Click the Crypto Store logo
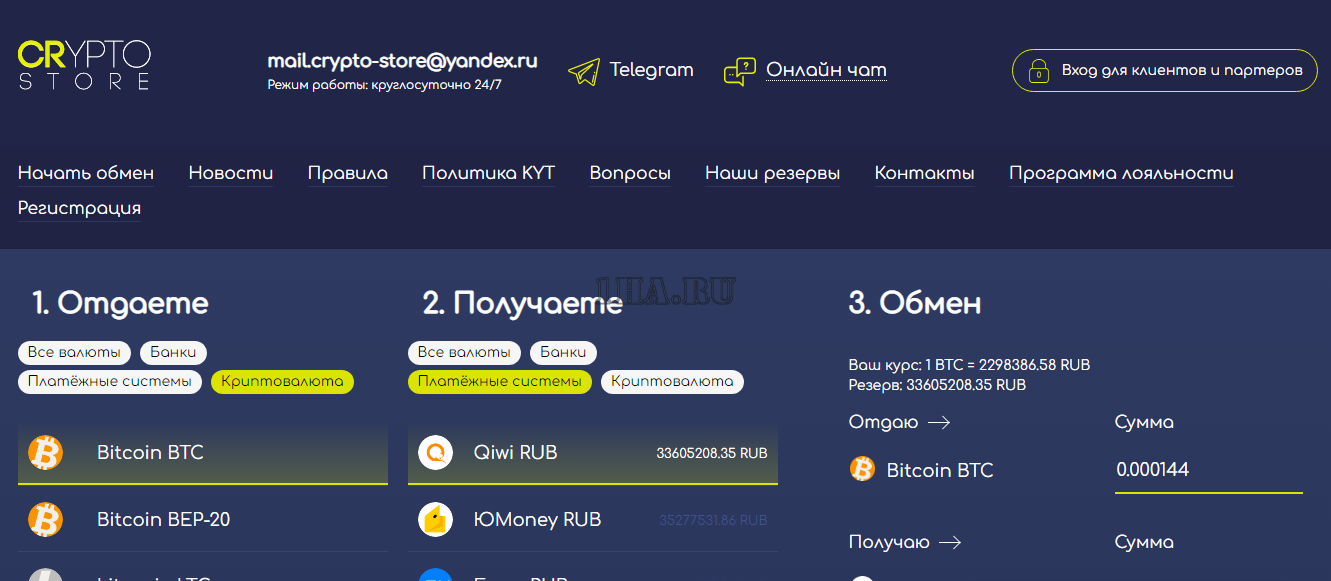The image size is (1331, 581). 84,66
